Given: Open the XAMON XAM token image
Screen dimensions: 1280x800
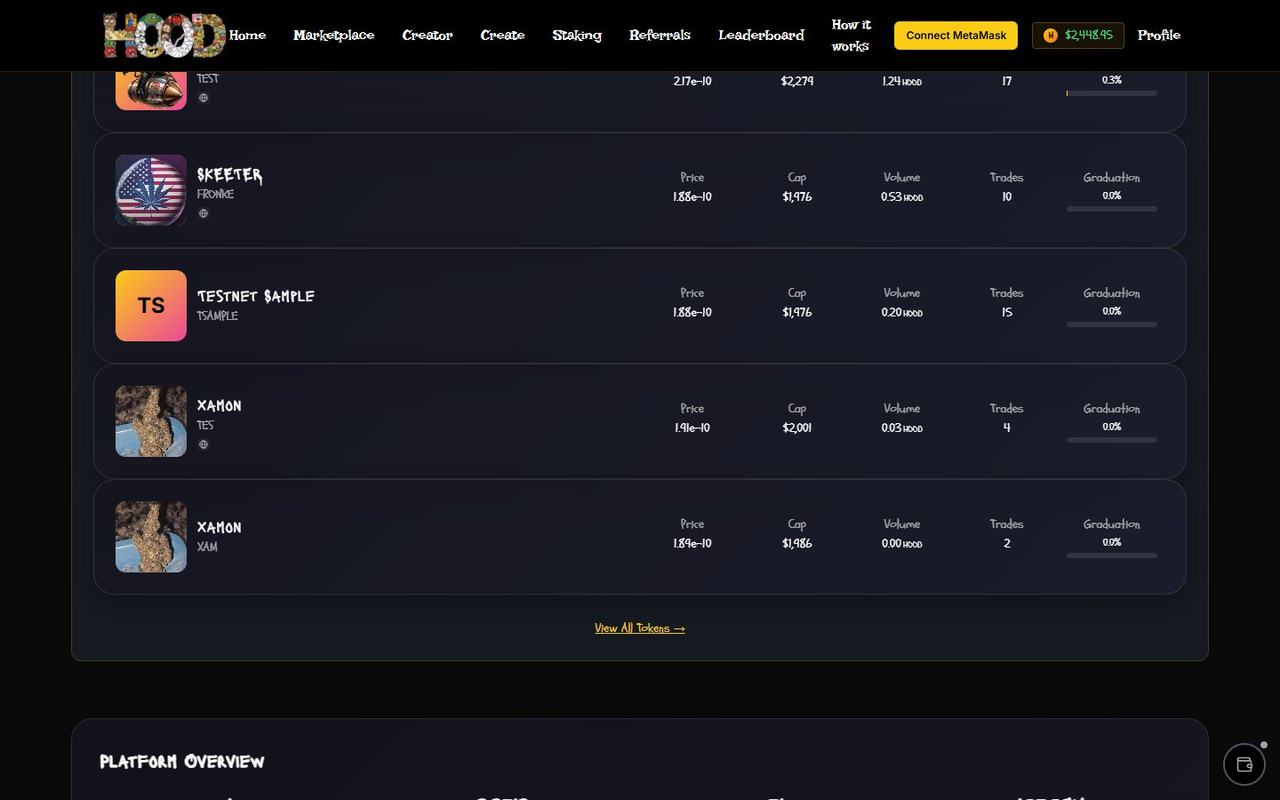Looking at the screenshot, I should (x=151, y=537).
